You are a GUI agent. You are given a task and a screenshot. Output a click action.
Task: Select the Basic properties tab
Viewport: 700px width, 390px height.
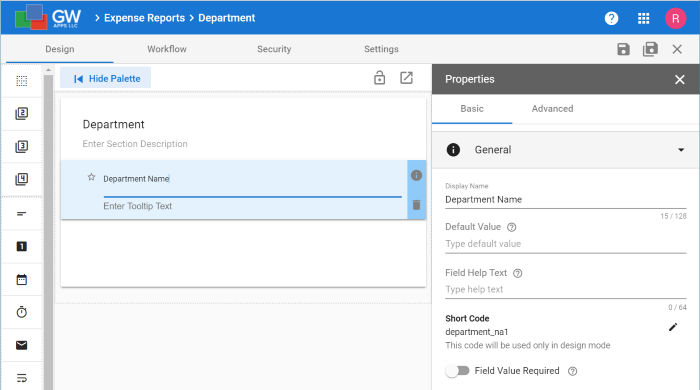(472, 109)
